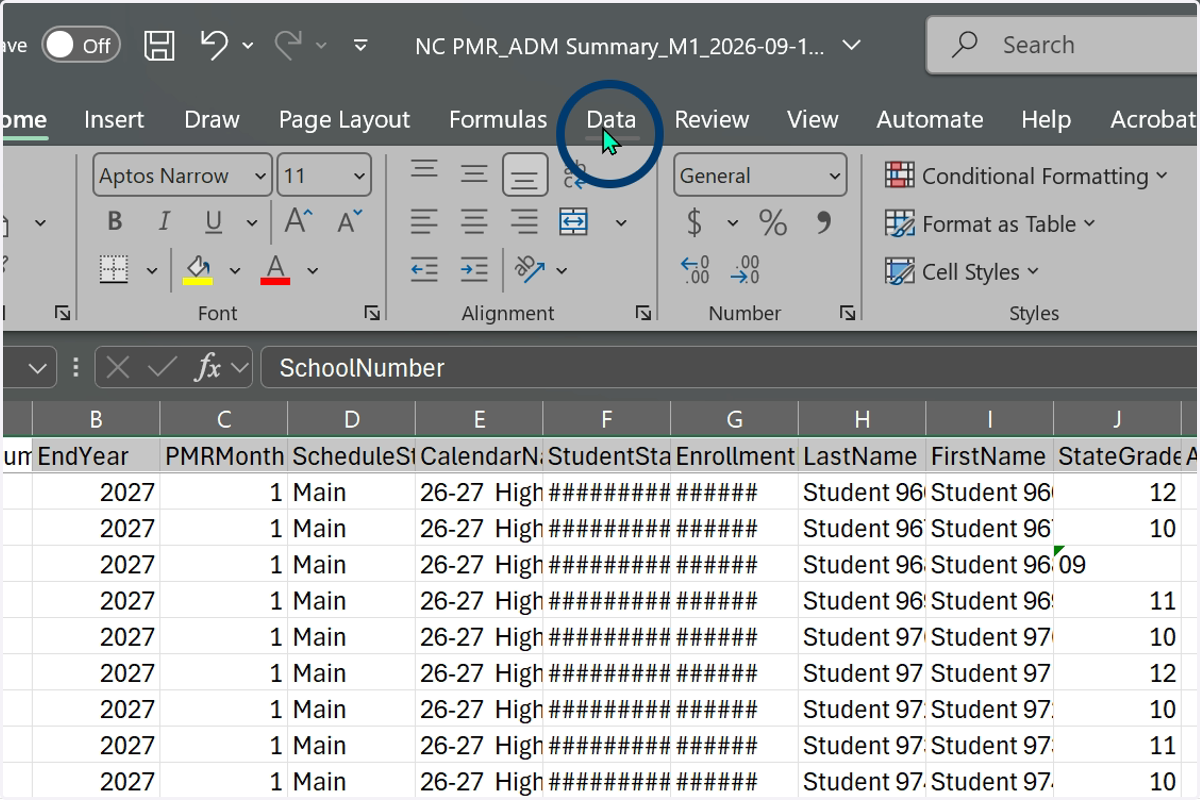The width and height of the screenshot is (1200, 800).
Task: Click the Cancel X in formula bar
Action: 118,368
